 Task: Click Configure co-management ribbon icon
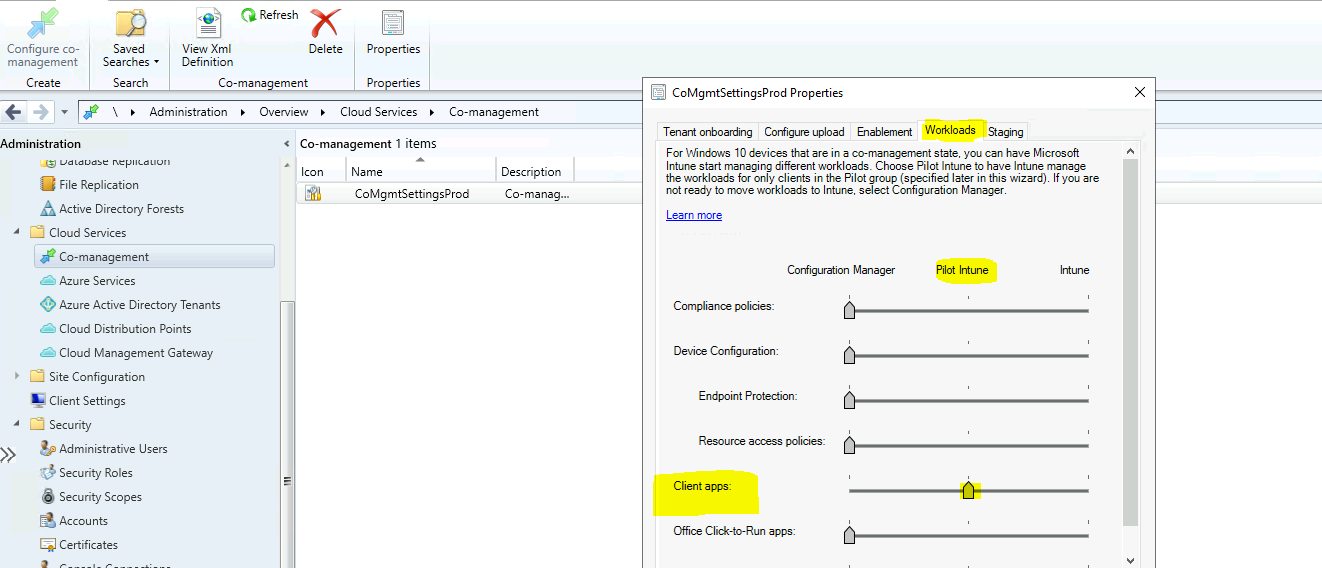click(43, 23)
